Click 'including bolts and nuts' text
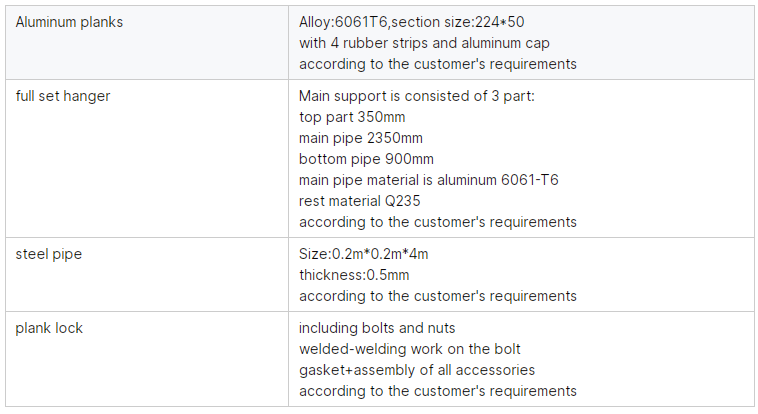 pos(377,328)
